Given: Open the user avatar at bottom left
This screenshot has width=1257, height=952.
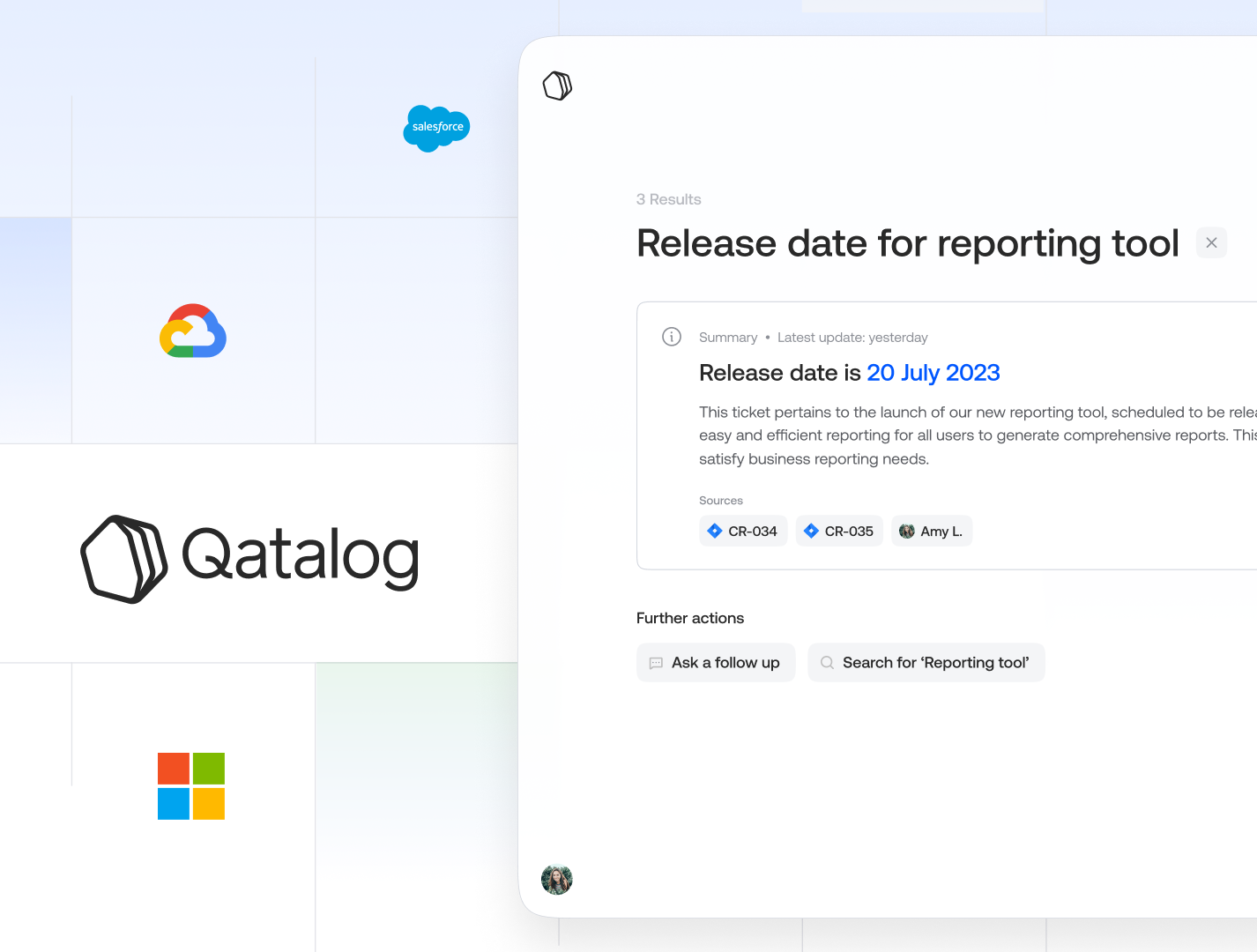Looking at the screenshot, I should click(556, 880).
